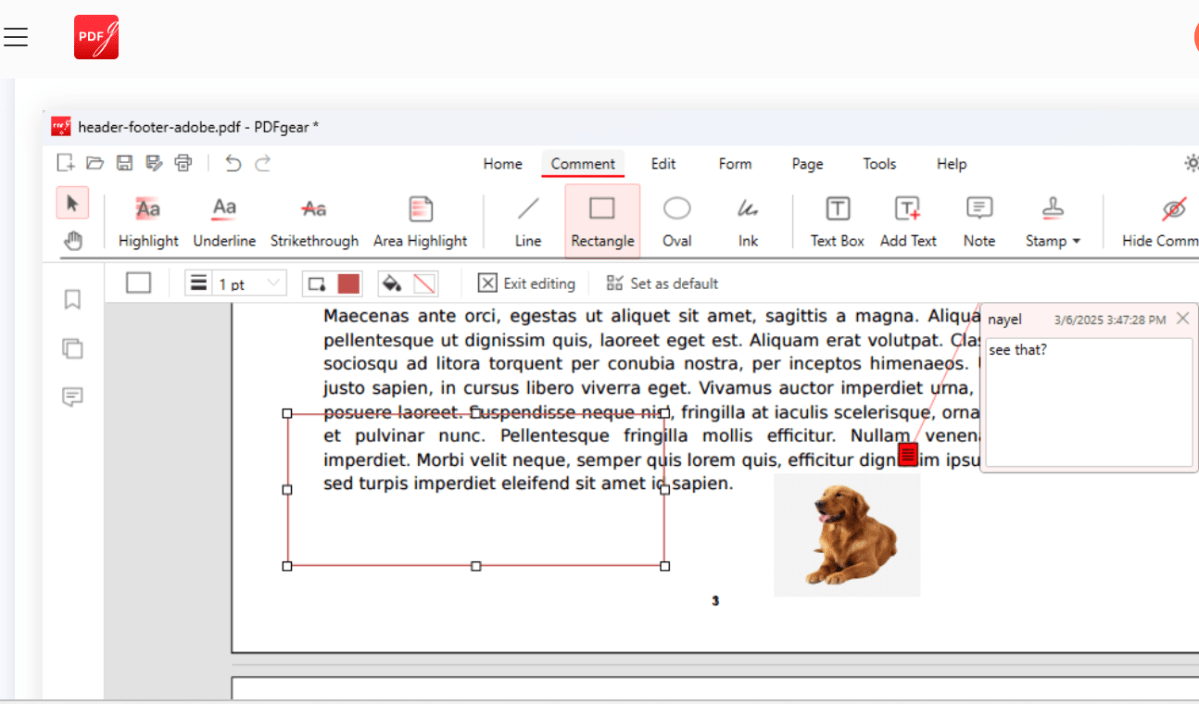
Task: Pick the Oval shape tool
Action: point(677,221)
